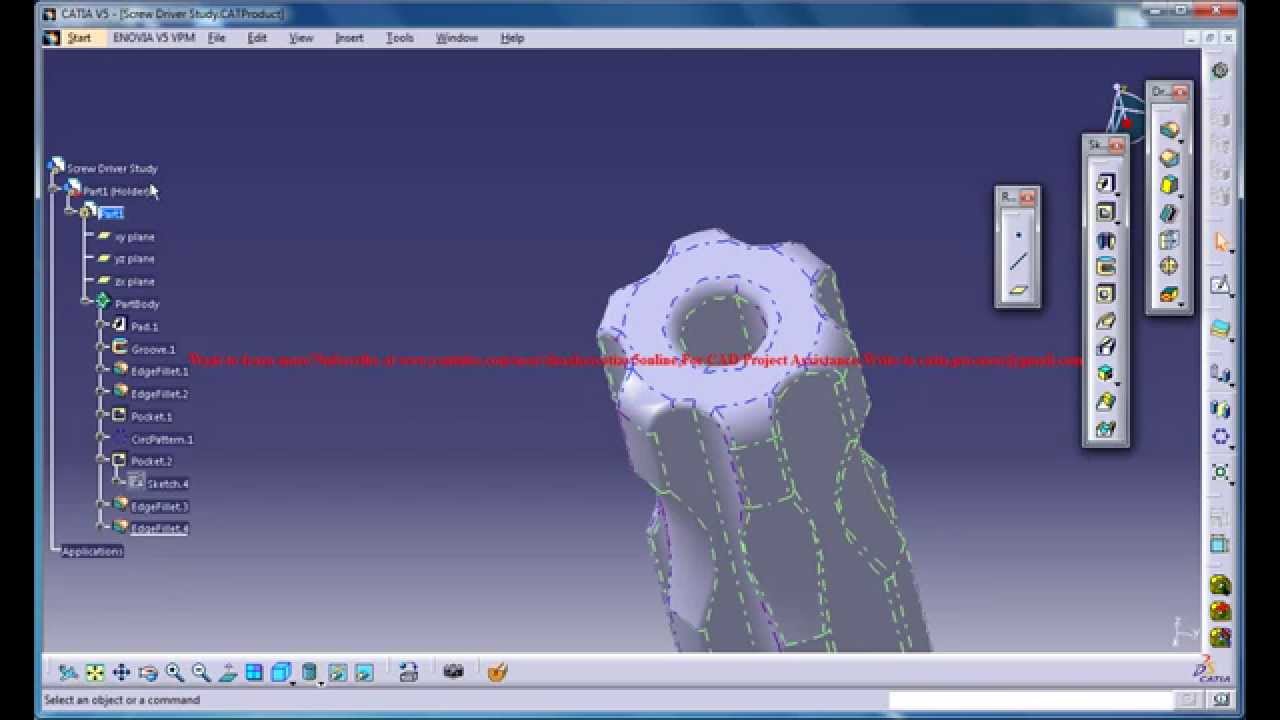This screenshot has height=720, width=1280.
Task: Click the Sketcher icon in right toolbar
Action: (1220, 285)
